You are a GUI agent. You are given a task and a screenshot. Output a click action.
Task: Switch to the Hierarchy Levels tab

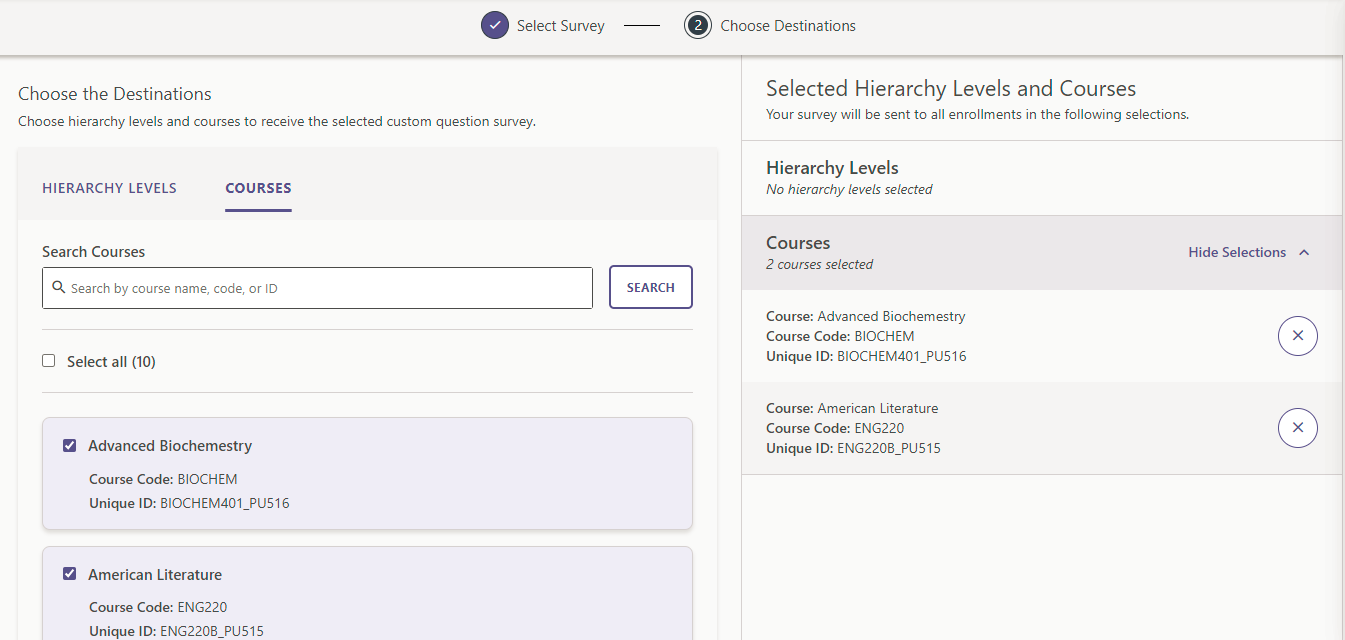click(109, 188)
